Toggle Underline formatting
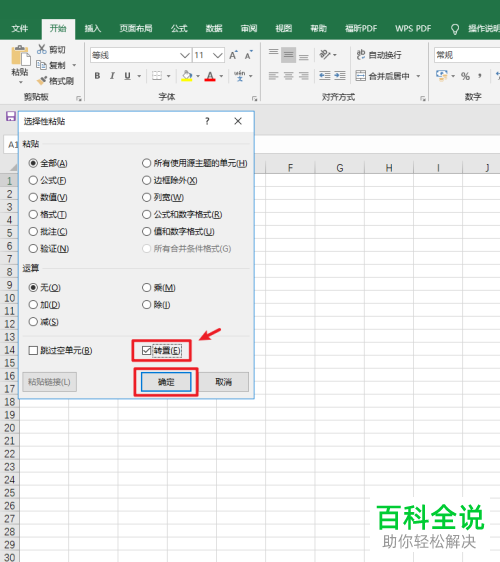 (127, 76)
